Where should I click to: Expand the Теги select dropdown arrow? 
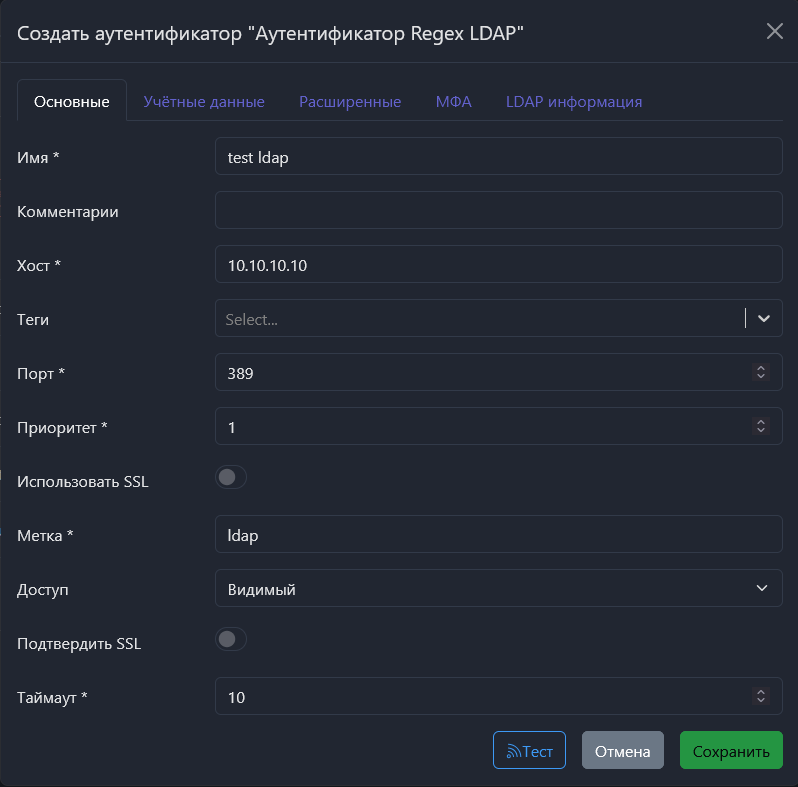click(764, 318)
